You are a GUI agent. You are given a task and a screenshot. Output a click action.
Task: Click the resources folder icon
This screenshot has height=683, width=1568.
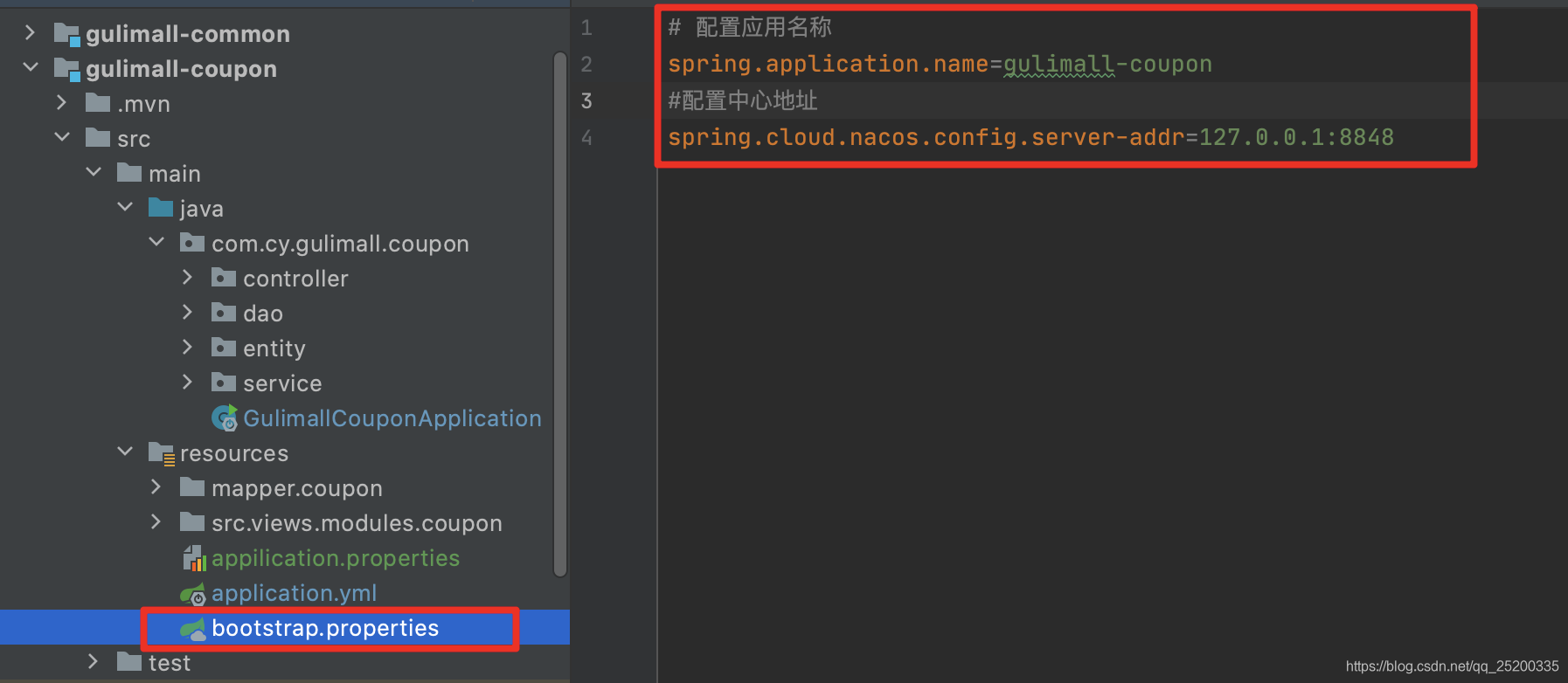coord(162,453)
